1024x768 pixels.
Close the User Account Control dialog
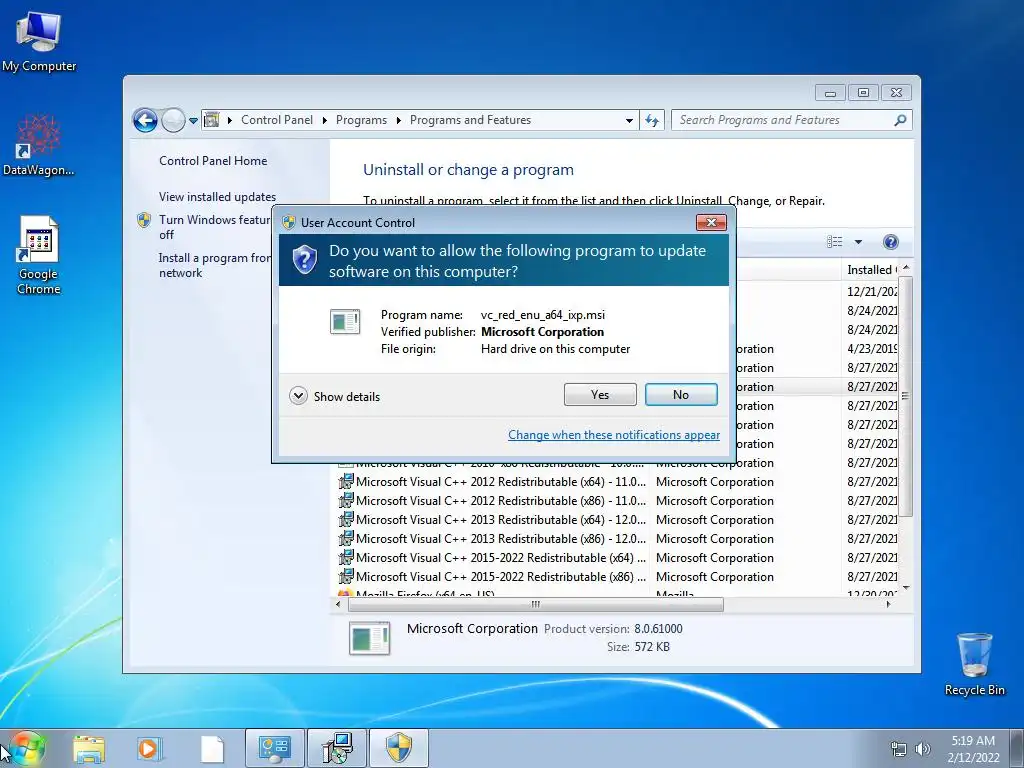click(x=711, y=223)
